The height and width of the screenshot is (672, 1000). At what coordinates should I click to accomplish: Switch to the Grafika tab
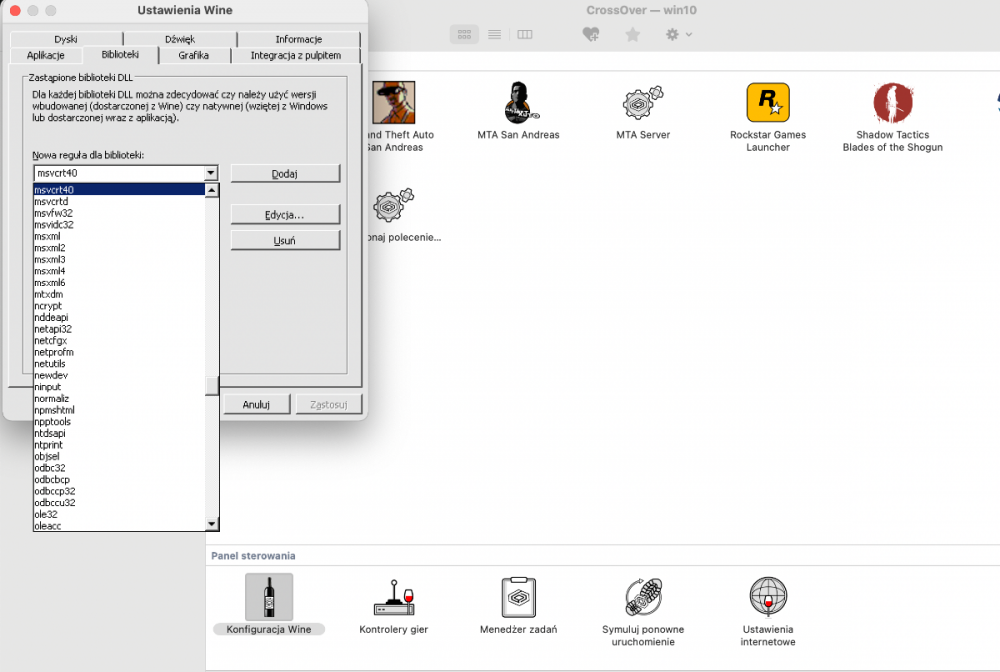pyautogui.click(x=193, y=55)
